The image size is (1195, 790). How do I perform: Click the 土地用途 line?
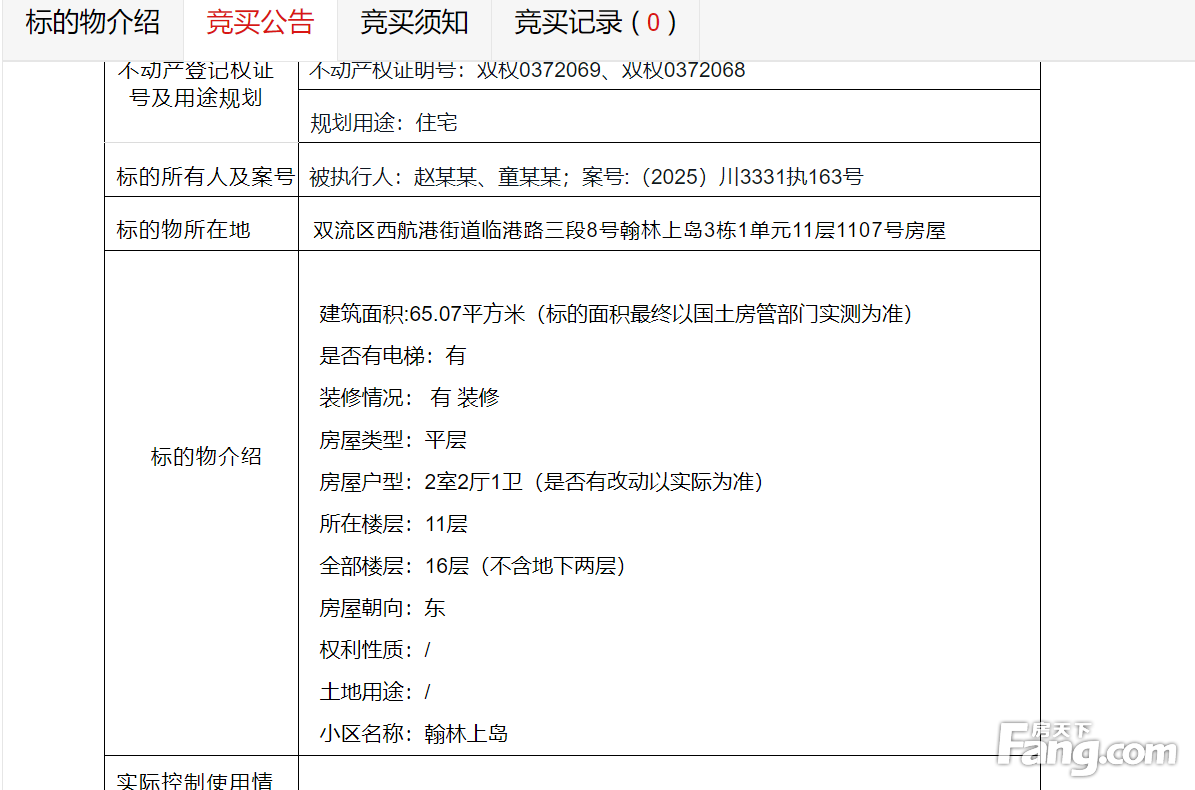(375, 692)
